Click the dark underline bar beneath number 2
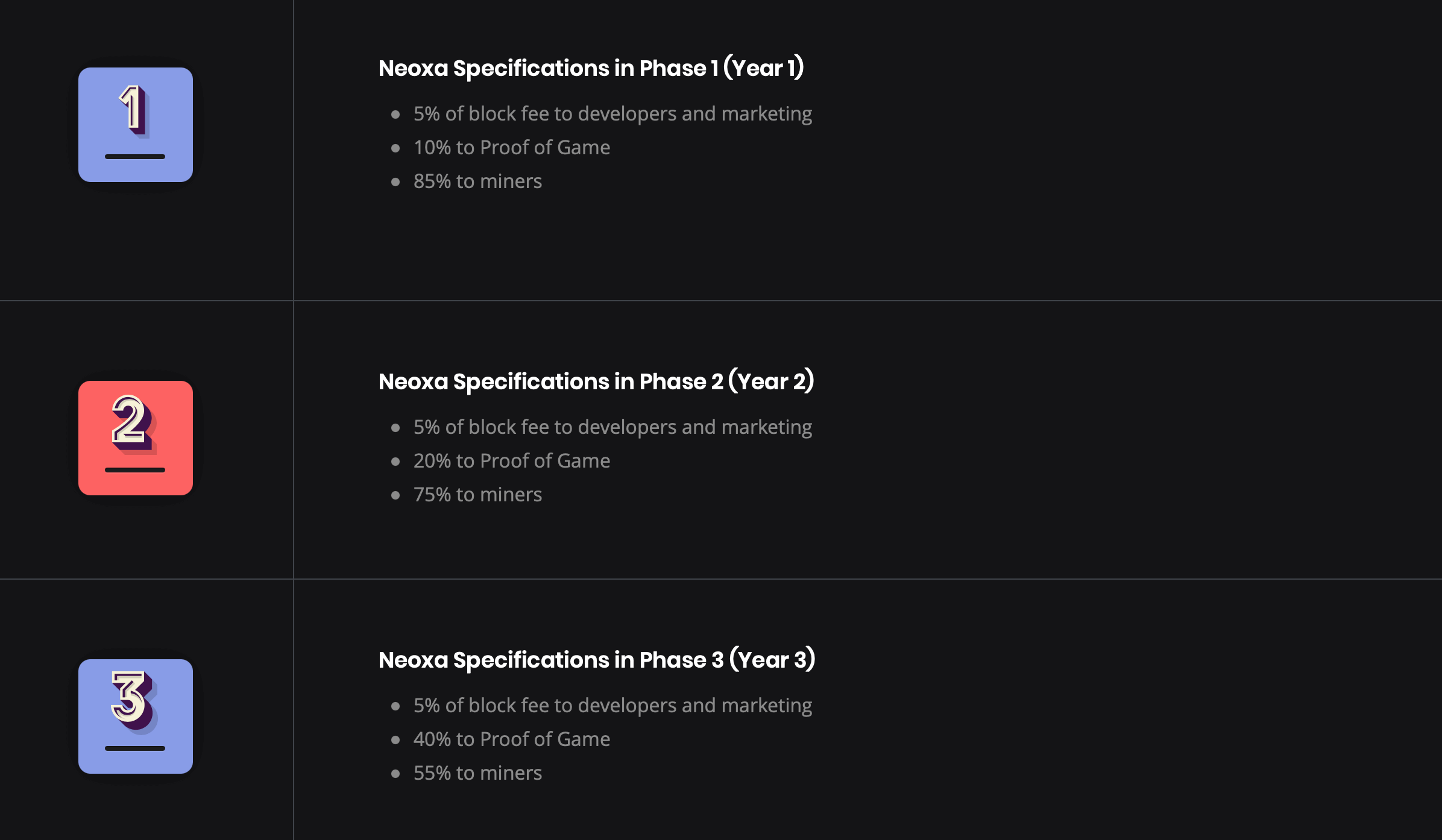This screenshot has width=1442, height=840. pyautogui.click(x=135, y=470)
